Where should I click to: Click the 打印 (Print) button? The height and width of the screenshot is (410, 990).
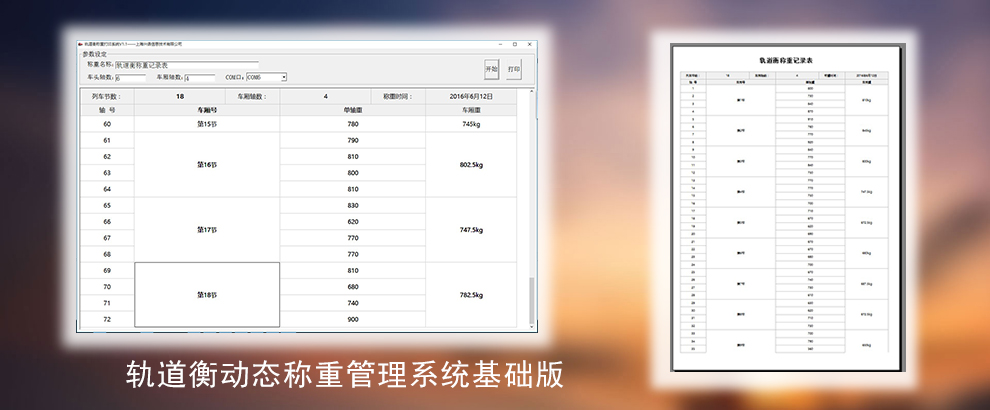click(x=514, y=69)
